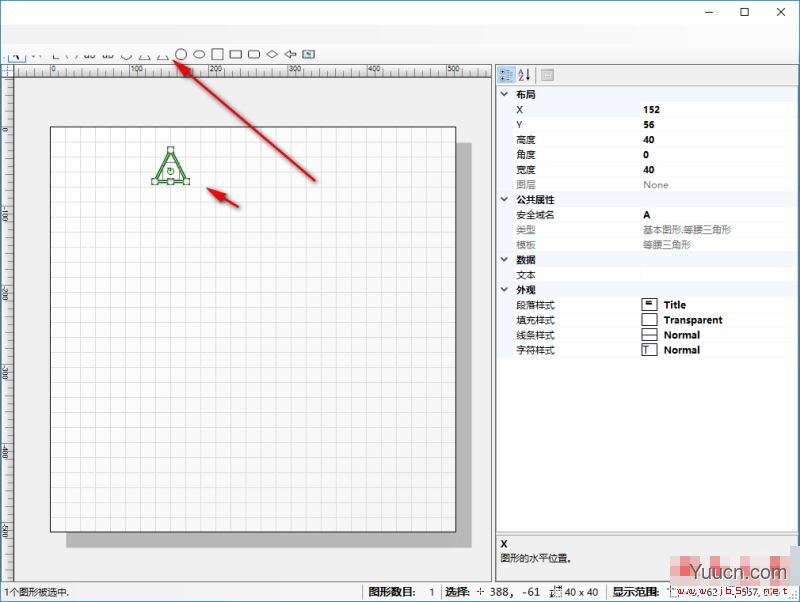Click the Transparent fill style swatch

tap(649, 320)
